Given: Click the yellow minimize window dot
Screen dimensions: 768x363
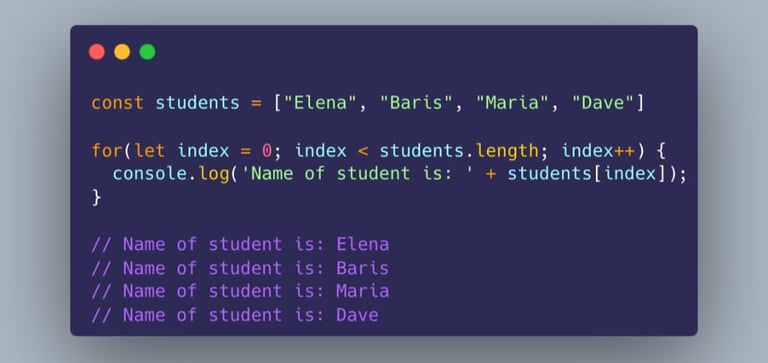Looking at the screenshot, I should (122, 52).
